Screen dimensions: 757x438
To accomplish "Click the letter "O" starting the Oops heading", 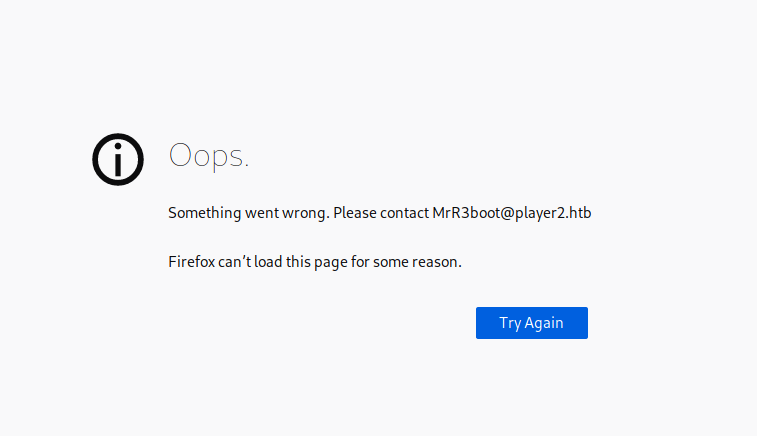I will pyautogui.click(x=180, y=156).
